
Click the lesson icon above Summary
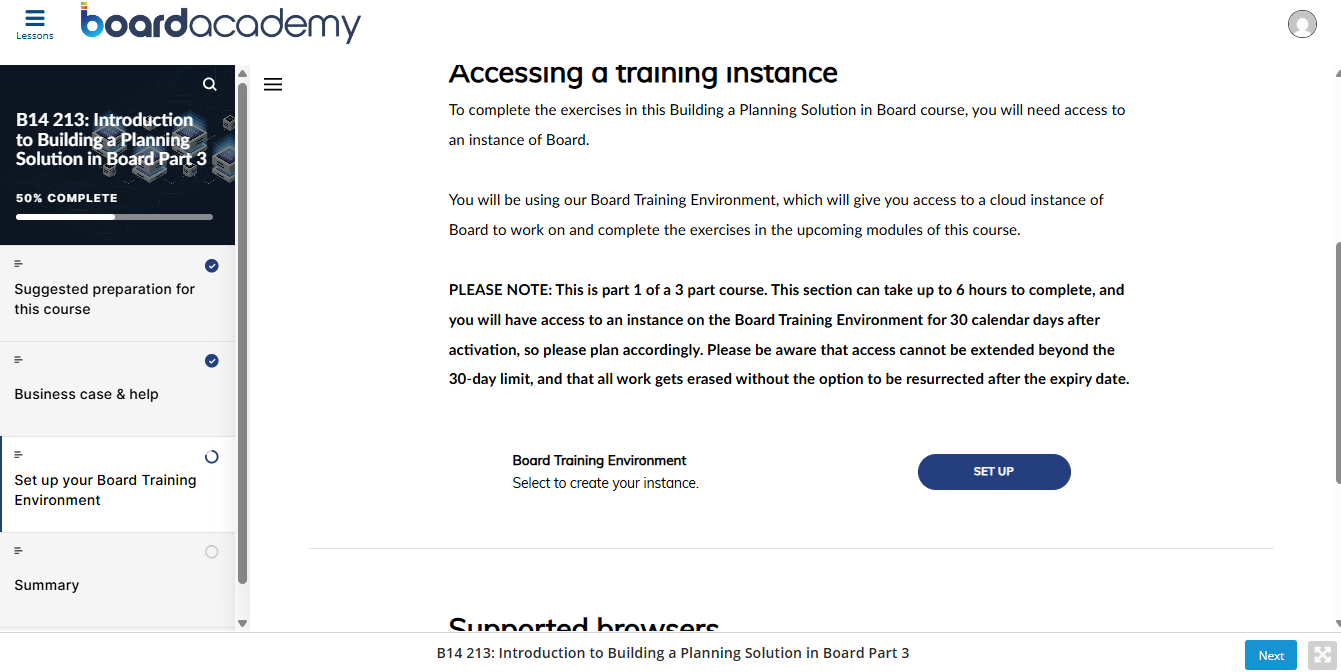click(18, 551)
